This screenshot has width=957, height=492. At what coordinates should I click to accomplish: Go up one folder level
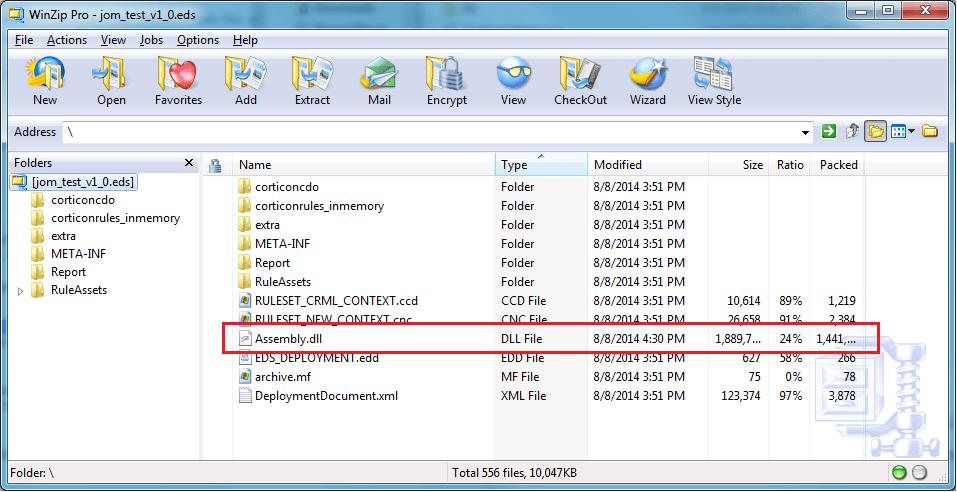point(852,131)
